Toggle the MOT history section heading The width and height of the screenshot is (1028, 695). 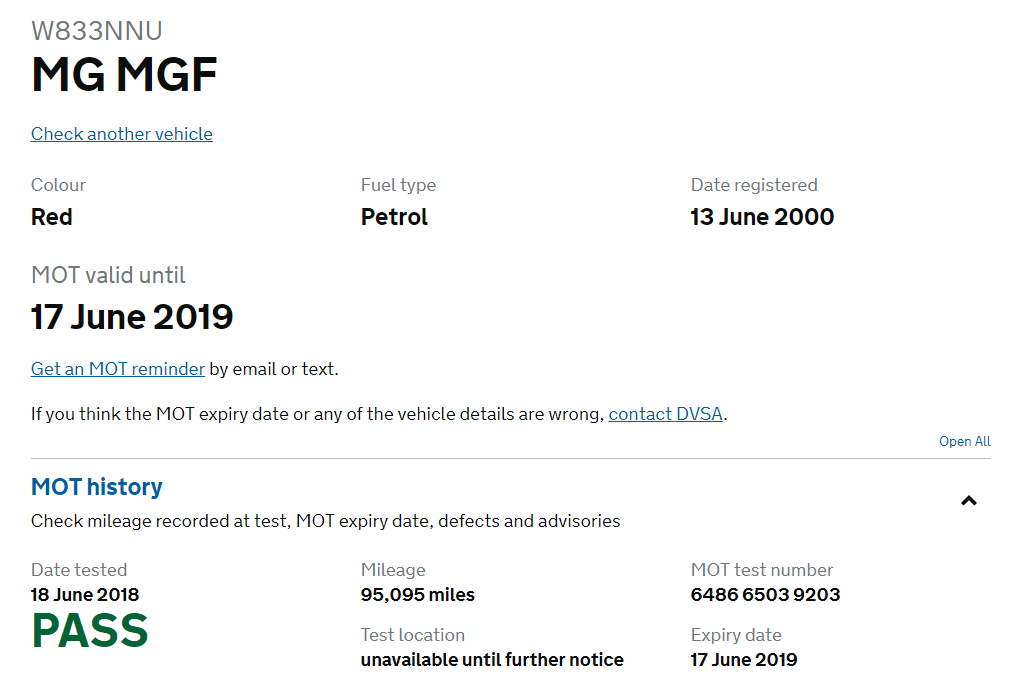(97, 487)
